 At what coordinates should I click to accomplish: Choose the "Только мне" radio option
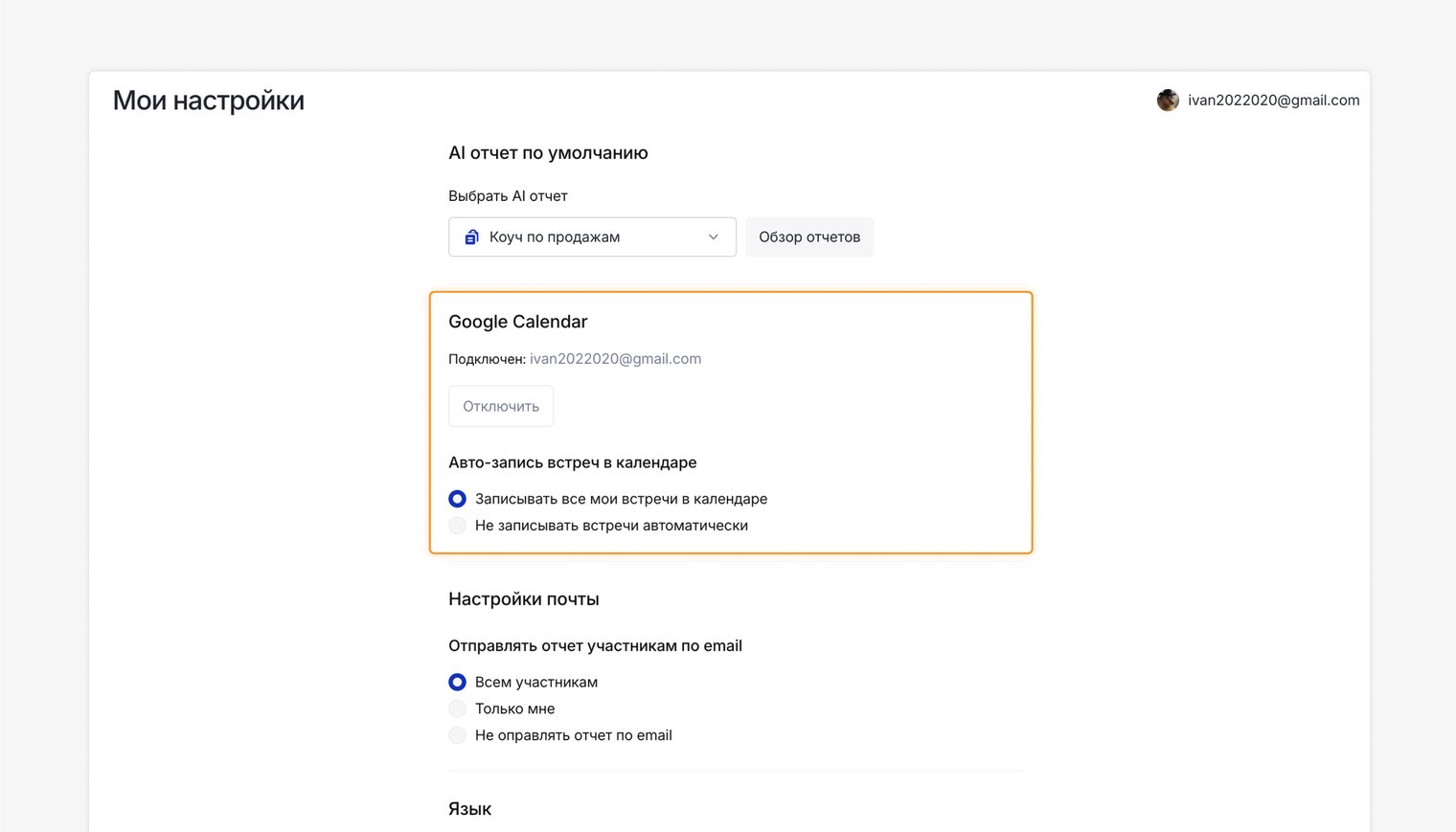point(458,709)
